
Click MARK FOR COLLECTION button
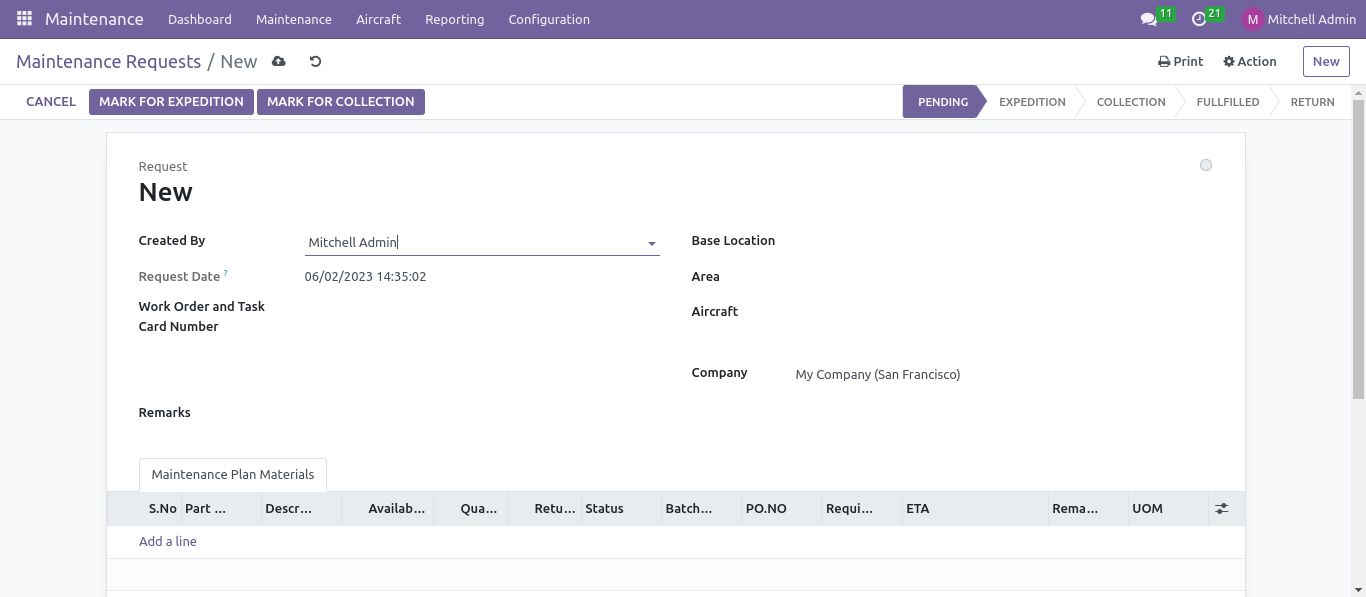341,102
